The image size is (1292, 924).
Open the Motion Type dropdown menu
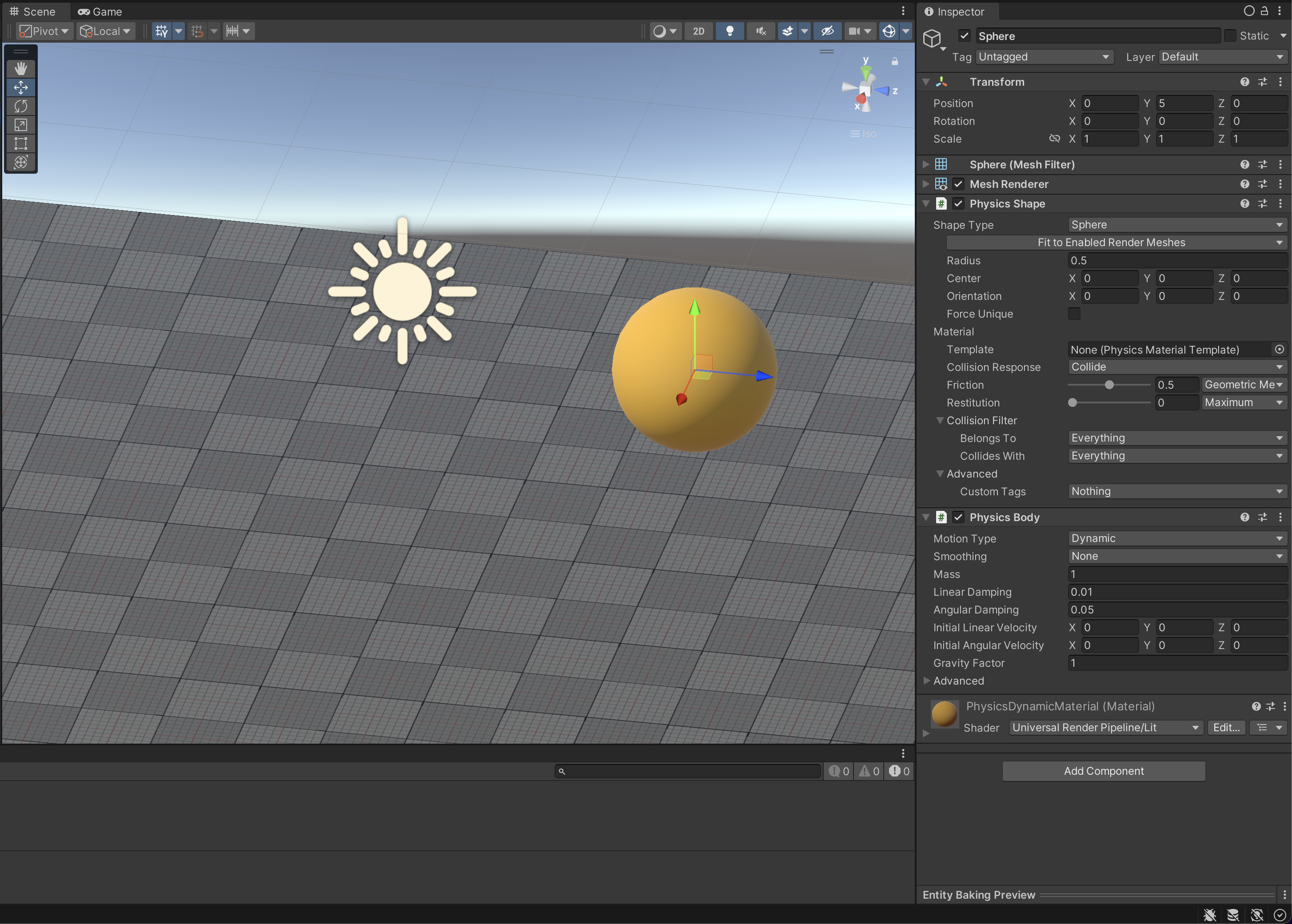coord(1175,538)
